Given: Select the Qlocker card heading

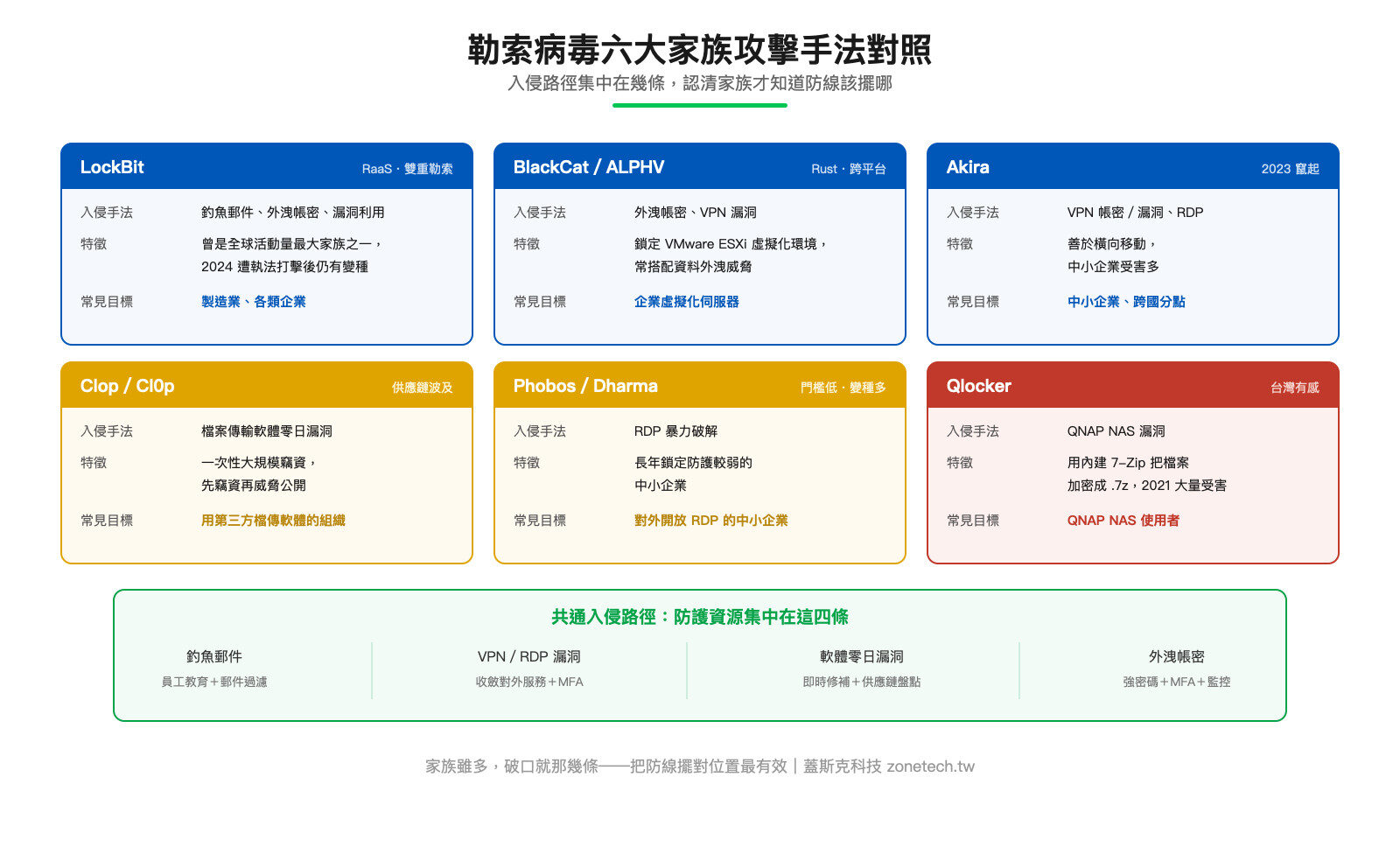Looking at the screenshot, I should (978, 386).
